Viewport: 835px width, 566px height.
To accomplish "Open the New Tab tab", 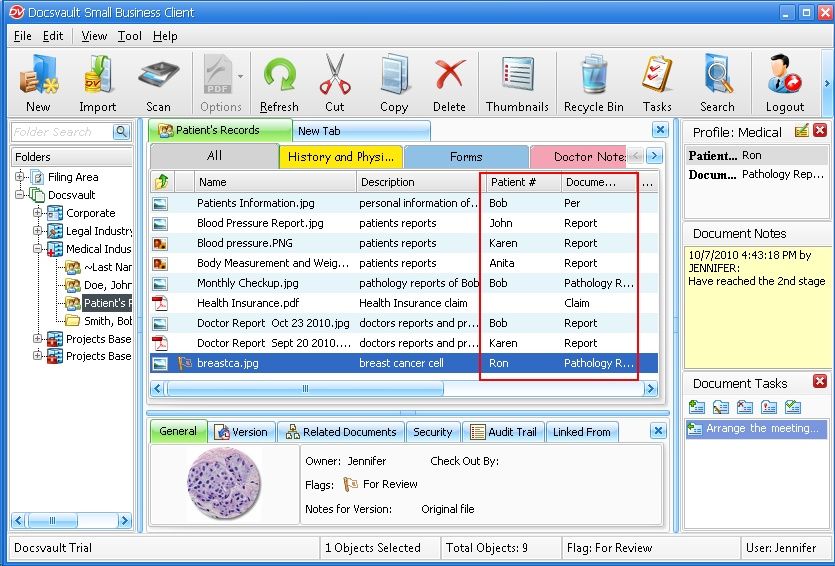I will (x=361, y=131).
